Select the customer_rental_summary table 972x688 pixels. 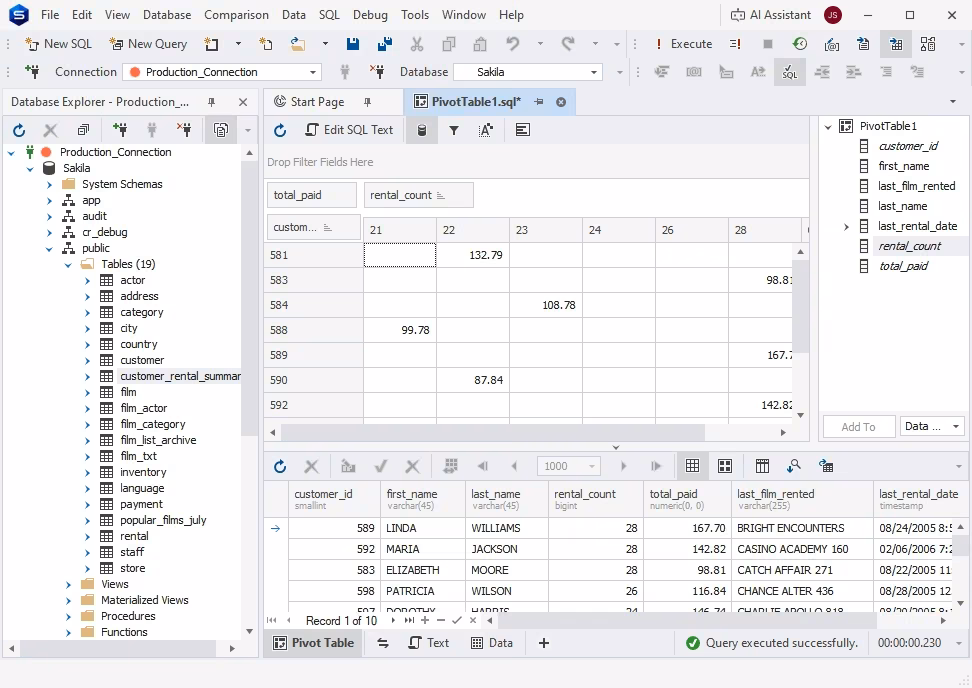click(x=180, y=376)
